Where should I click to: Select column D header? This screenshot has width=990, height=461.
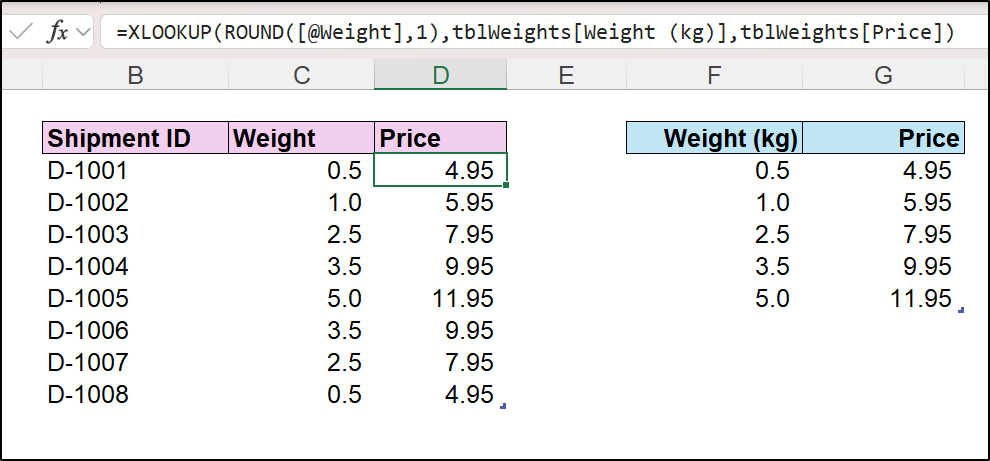440,76
